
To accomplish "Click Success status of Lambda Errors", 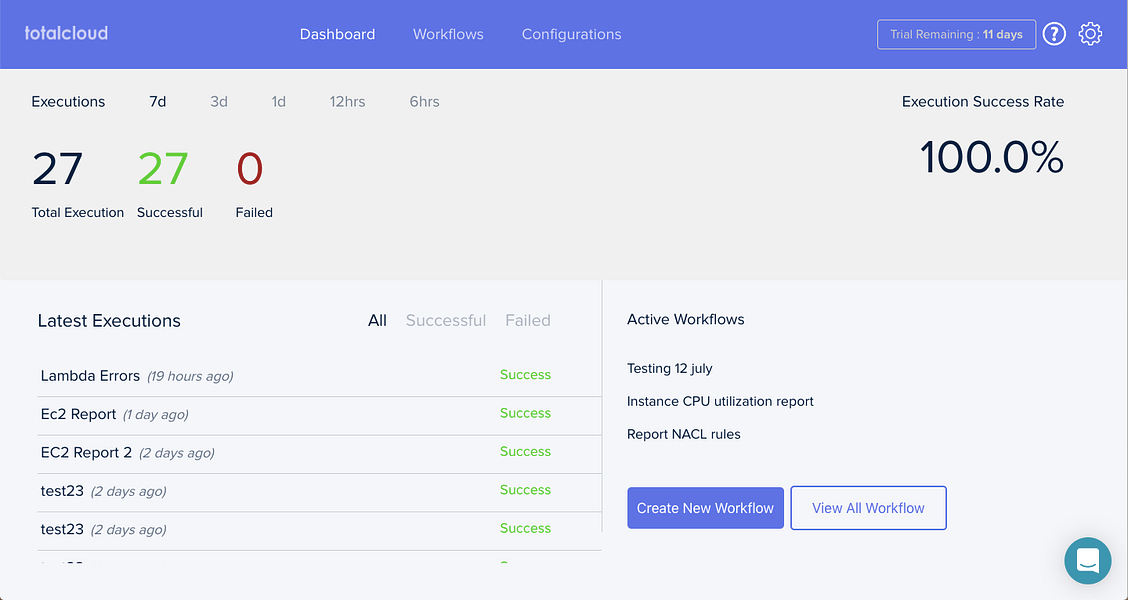I will tap(525, 375).
